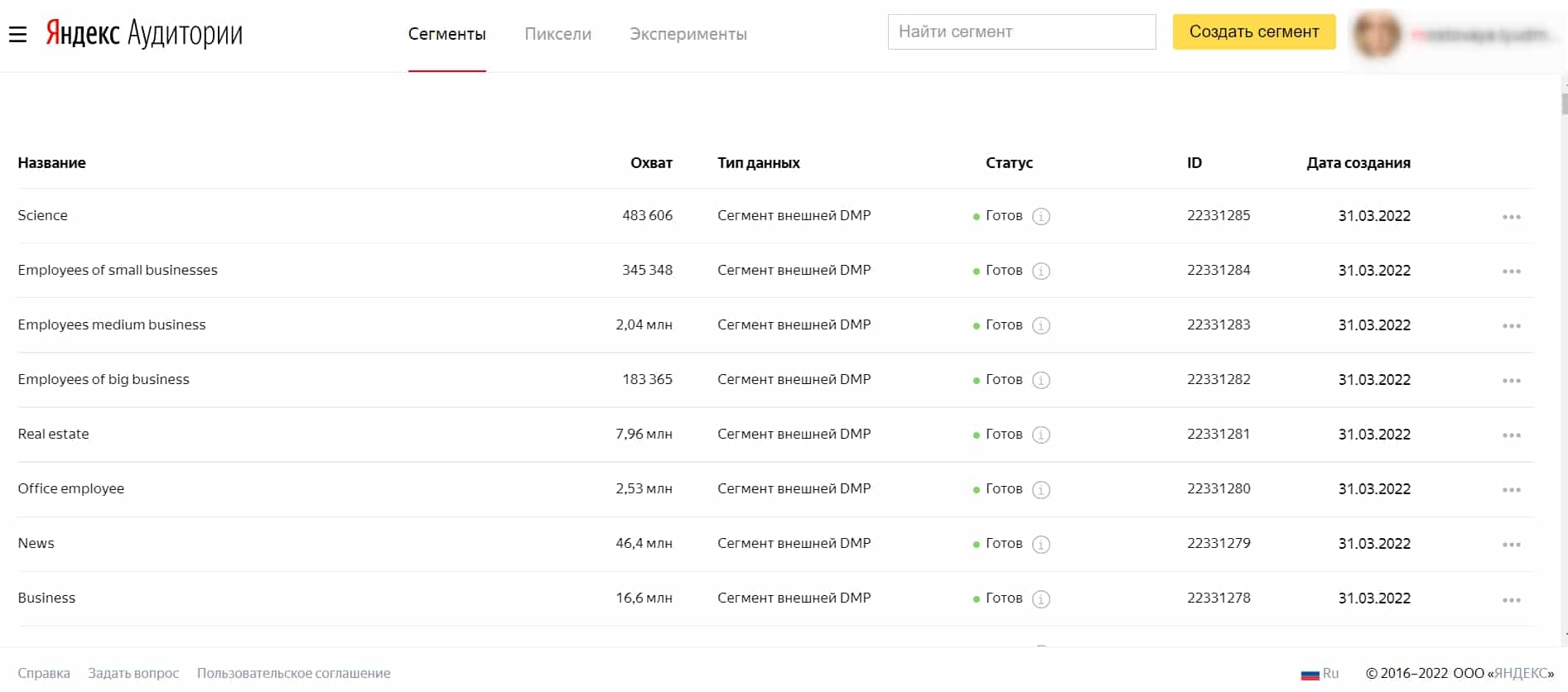Expand the actions menu for Business segment

pyautogui.click(x=1511, y=599)
